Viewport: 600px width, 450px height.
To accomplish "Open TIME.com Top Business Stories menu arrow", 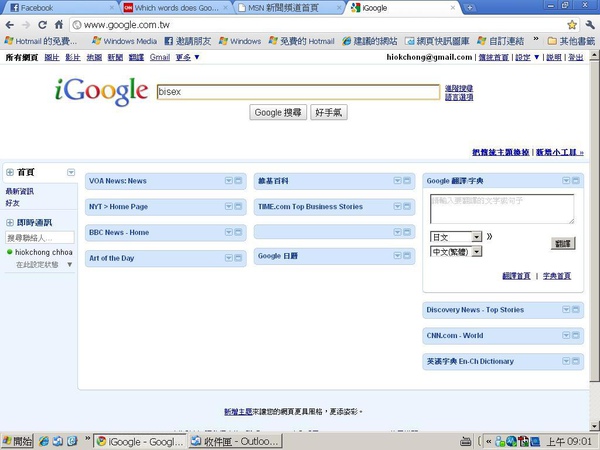I will coord(398,206).
